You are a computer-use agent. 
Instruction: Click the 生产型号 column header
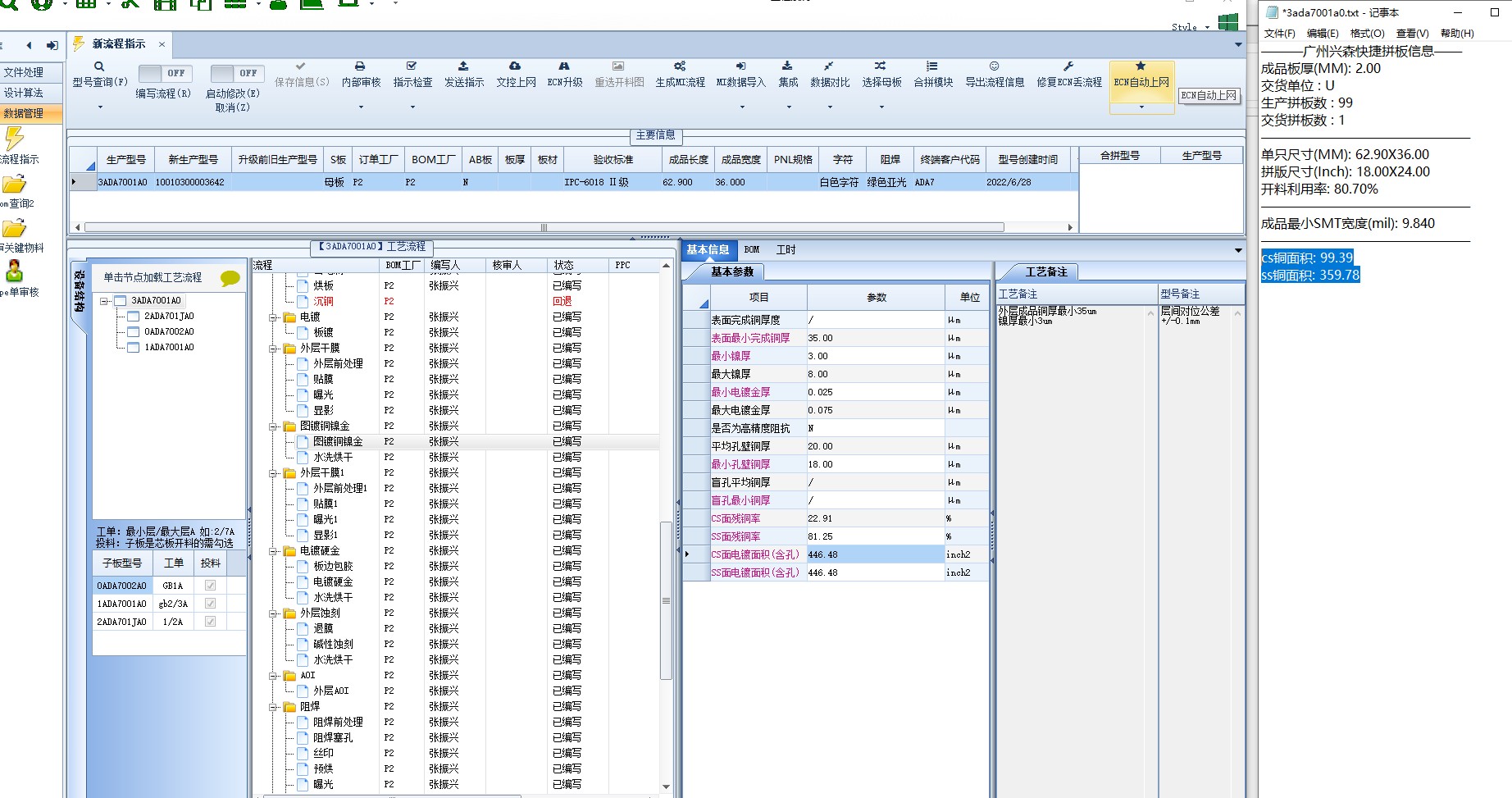click(125, 160)
